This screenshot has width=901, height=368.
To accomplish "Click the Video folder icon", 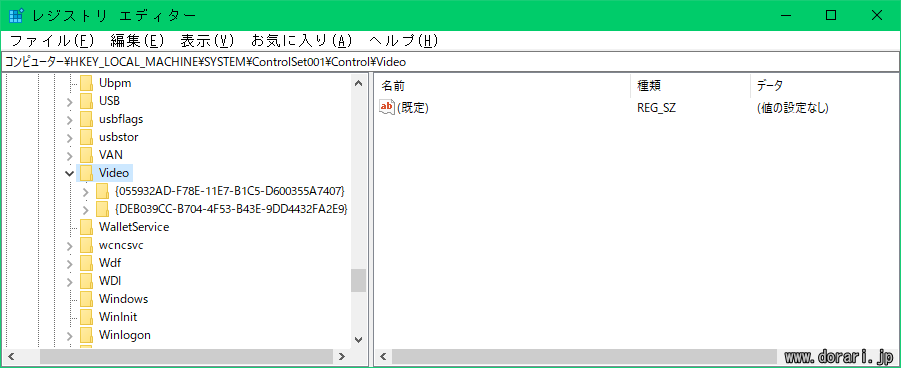I will [x=86, y=173].
